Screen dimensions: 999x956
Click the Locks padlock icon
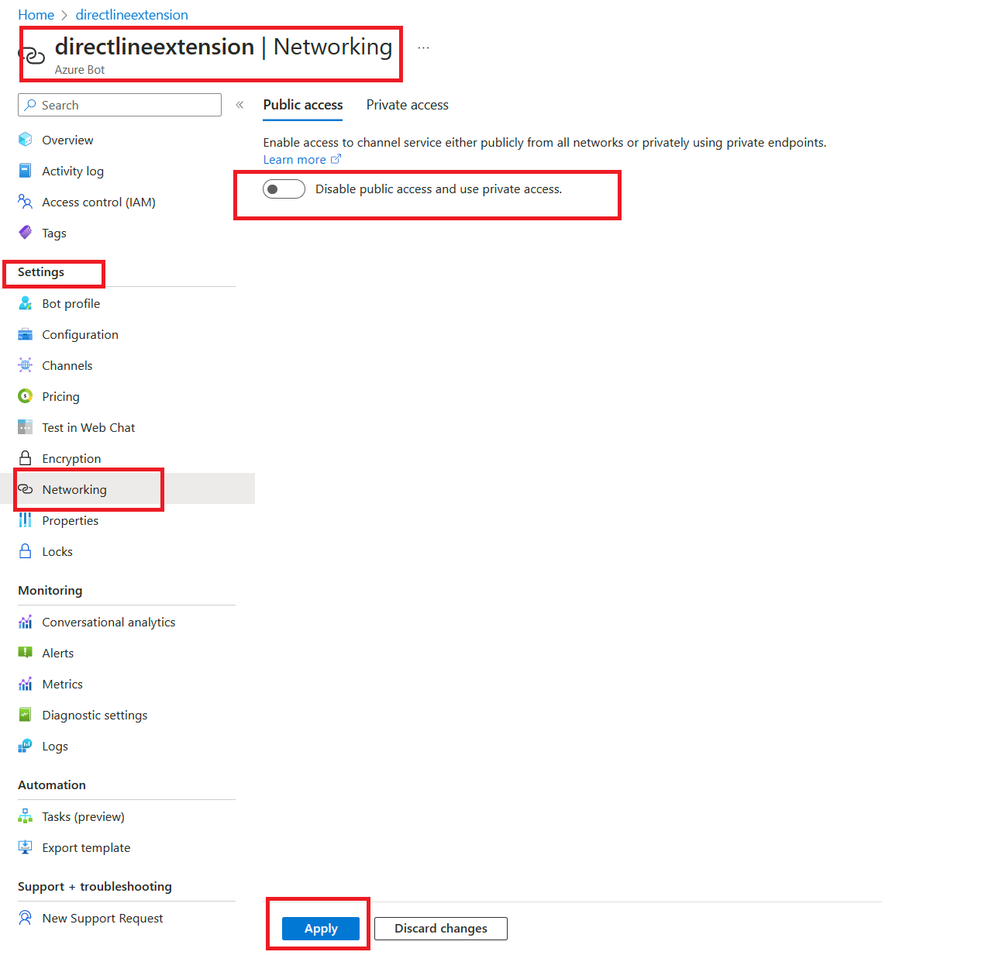(25, 551)
